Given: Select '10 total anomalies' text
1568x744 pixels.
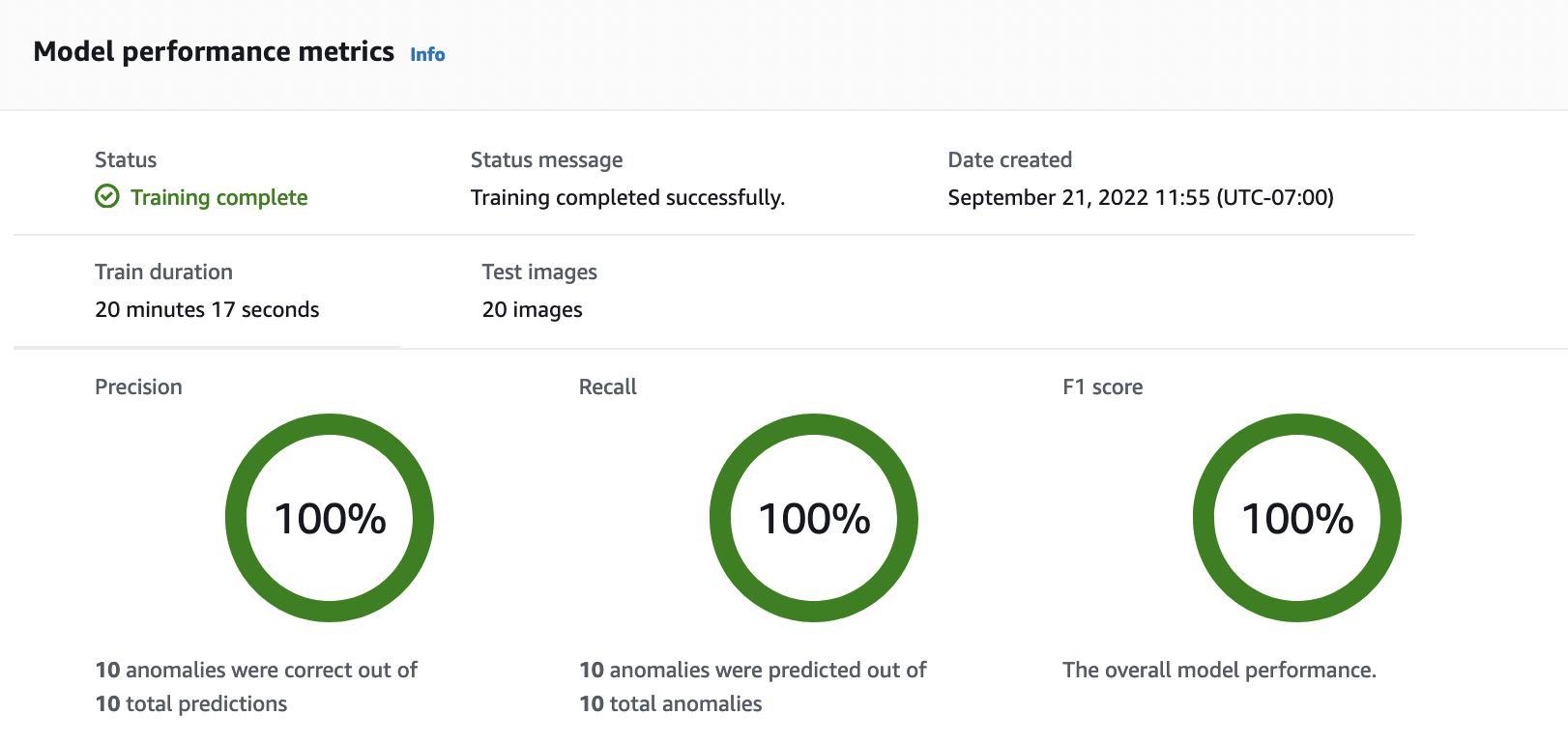Looking at the screenshot, I should tap(671, 703).
